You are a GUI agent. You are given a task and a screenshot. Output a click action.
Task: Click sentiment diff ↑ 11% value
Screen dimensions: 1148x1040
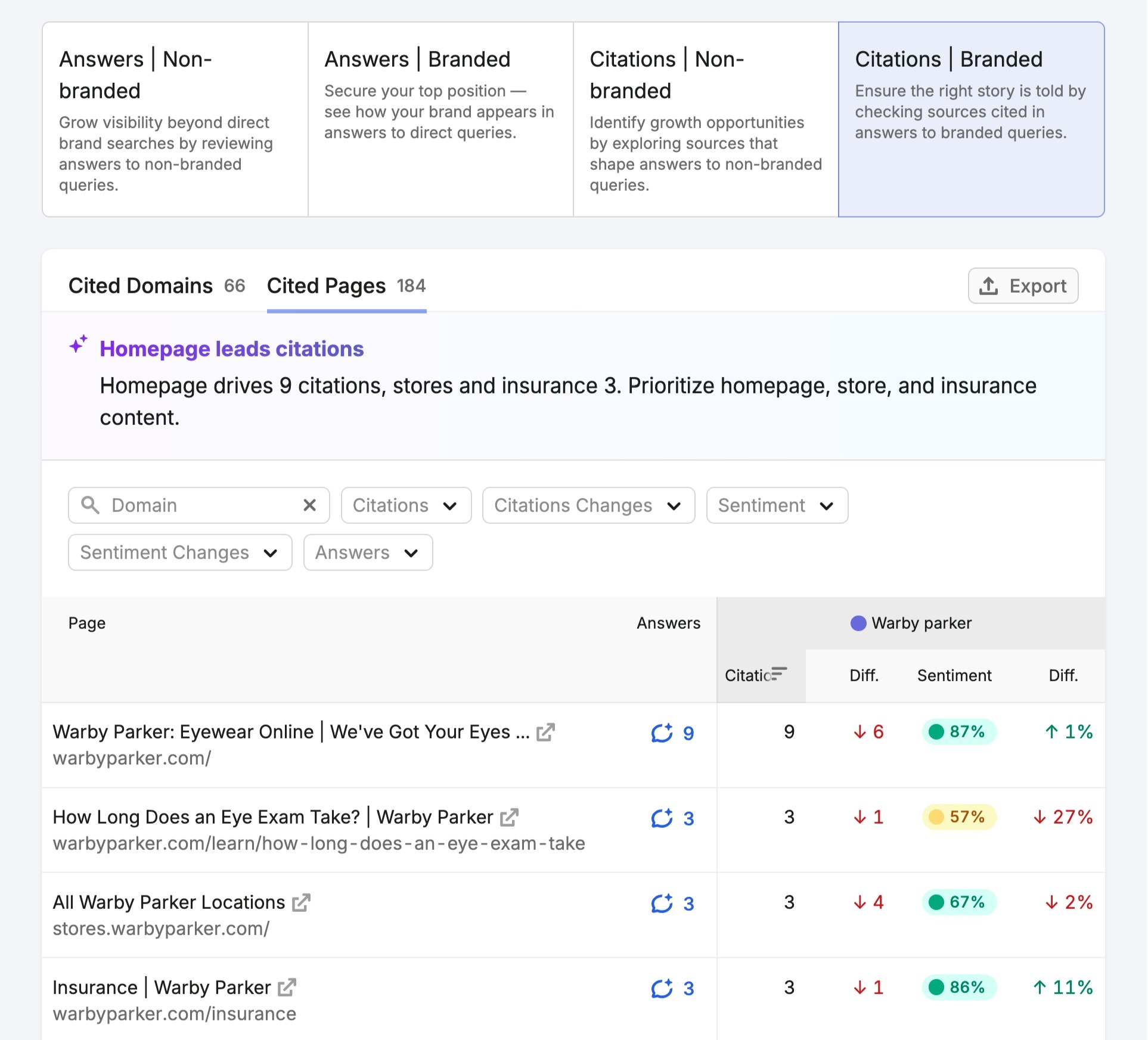(1063, 988)
